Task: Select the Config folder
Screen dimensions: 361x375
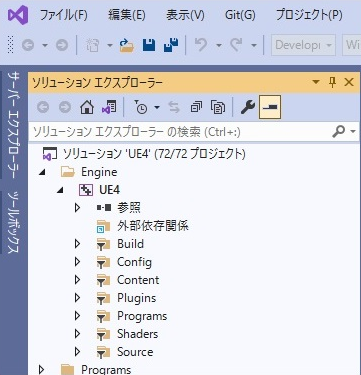Action: (x=134, y=262)
